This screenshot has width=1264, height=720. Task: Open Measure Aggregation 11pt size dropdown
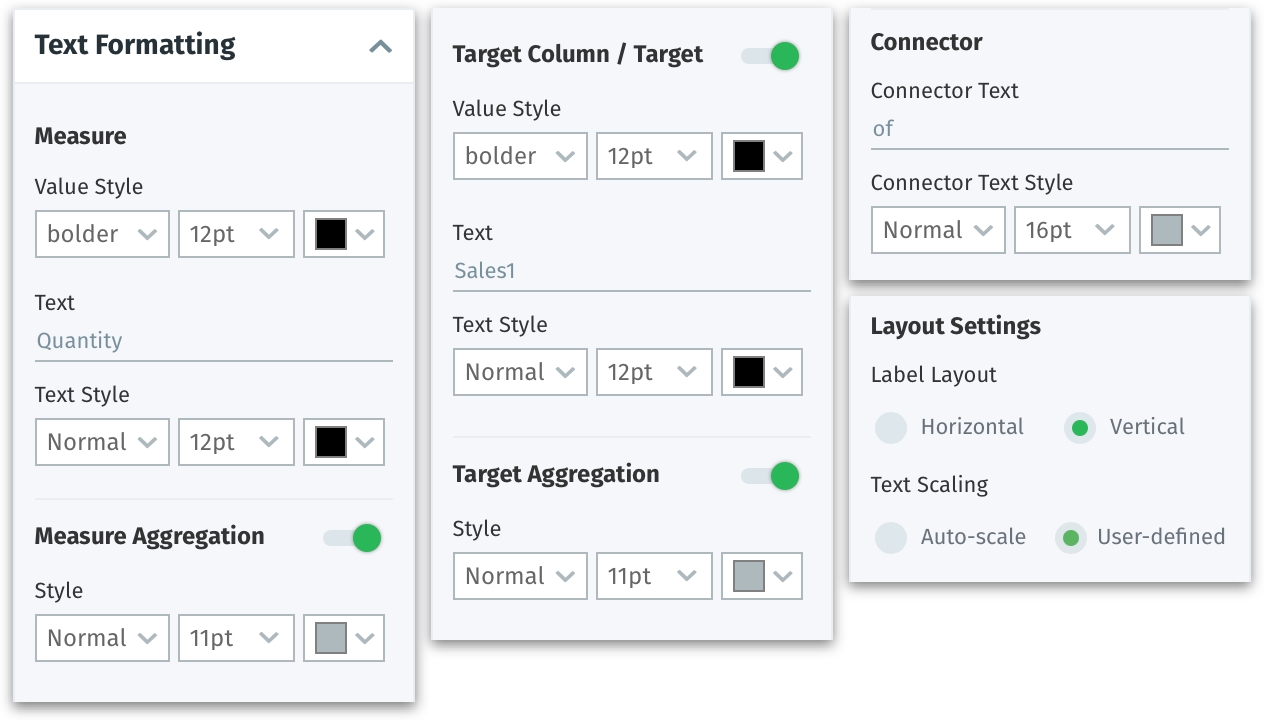pyautogui.click(x=236, y=638)
